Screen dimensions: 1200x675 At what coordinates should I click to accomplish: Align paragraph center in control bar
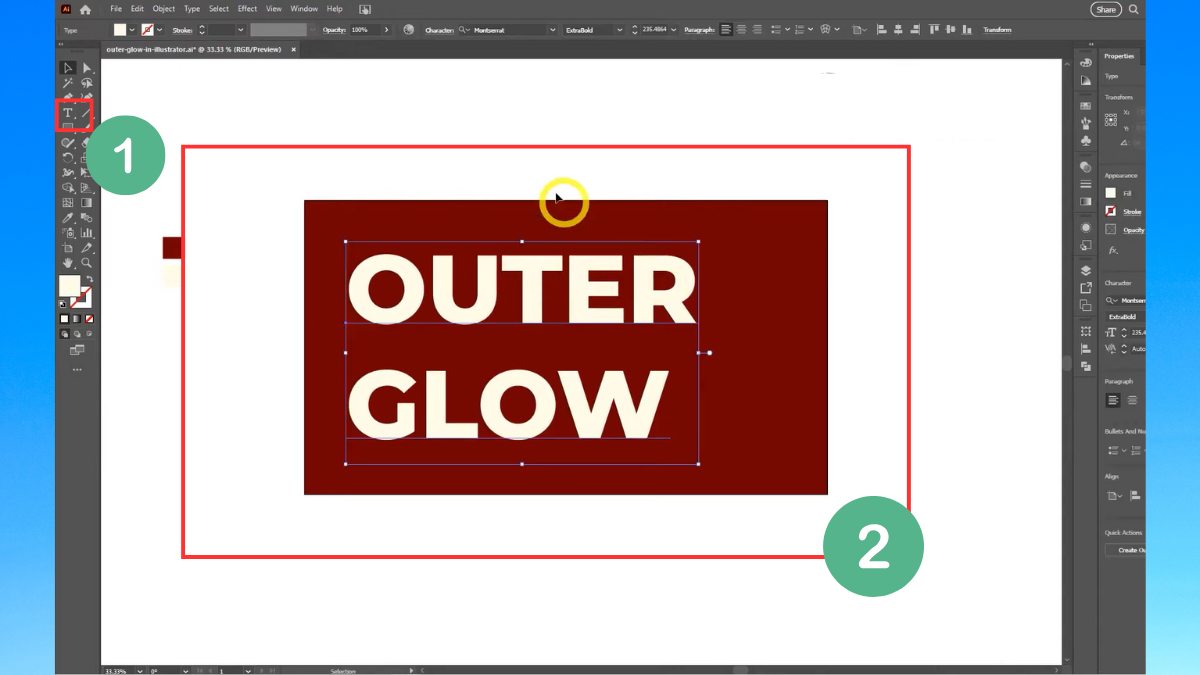(742, 30)
